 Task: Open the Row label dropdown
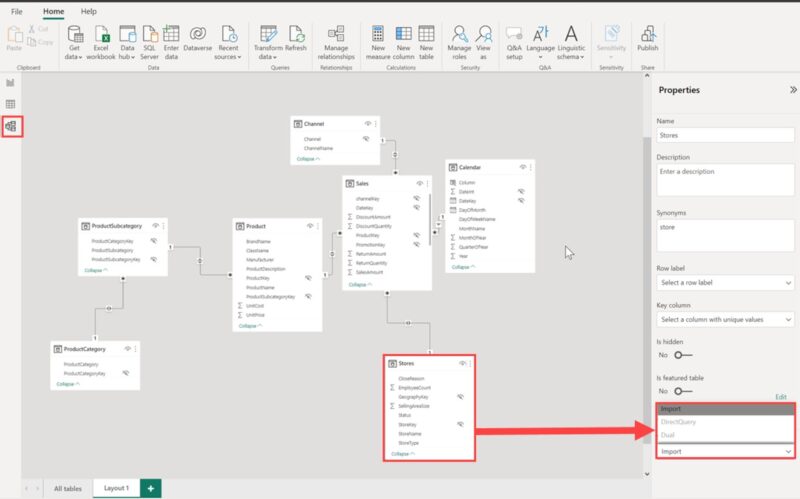[x=725, y=283]
